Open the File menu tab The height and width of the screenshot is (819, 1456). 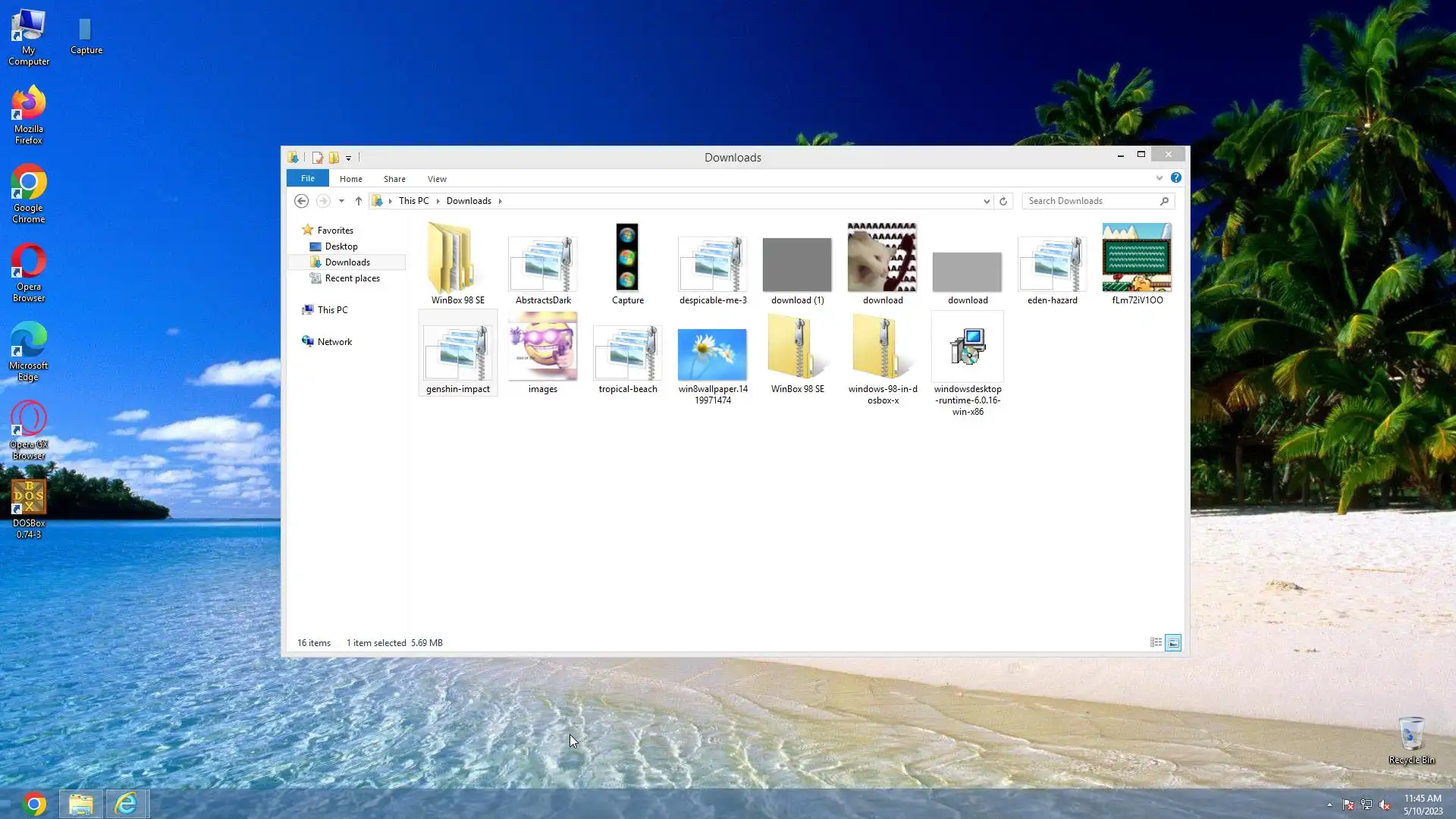click(307, 178)
